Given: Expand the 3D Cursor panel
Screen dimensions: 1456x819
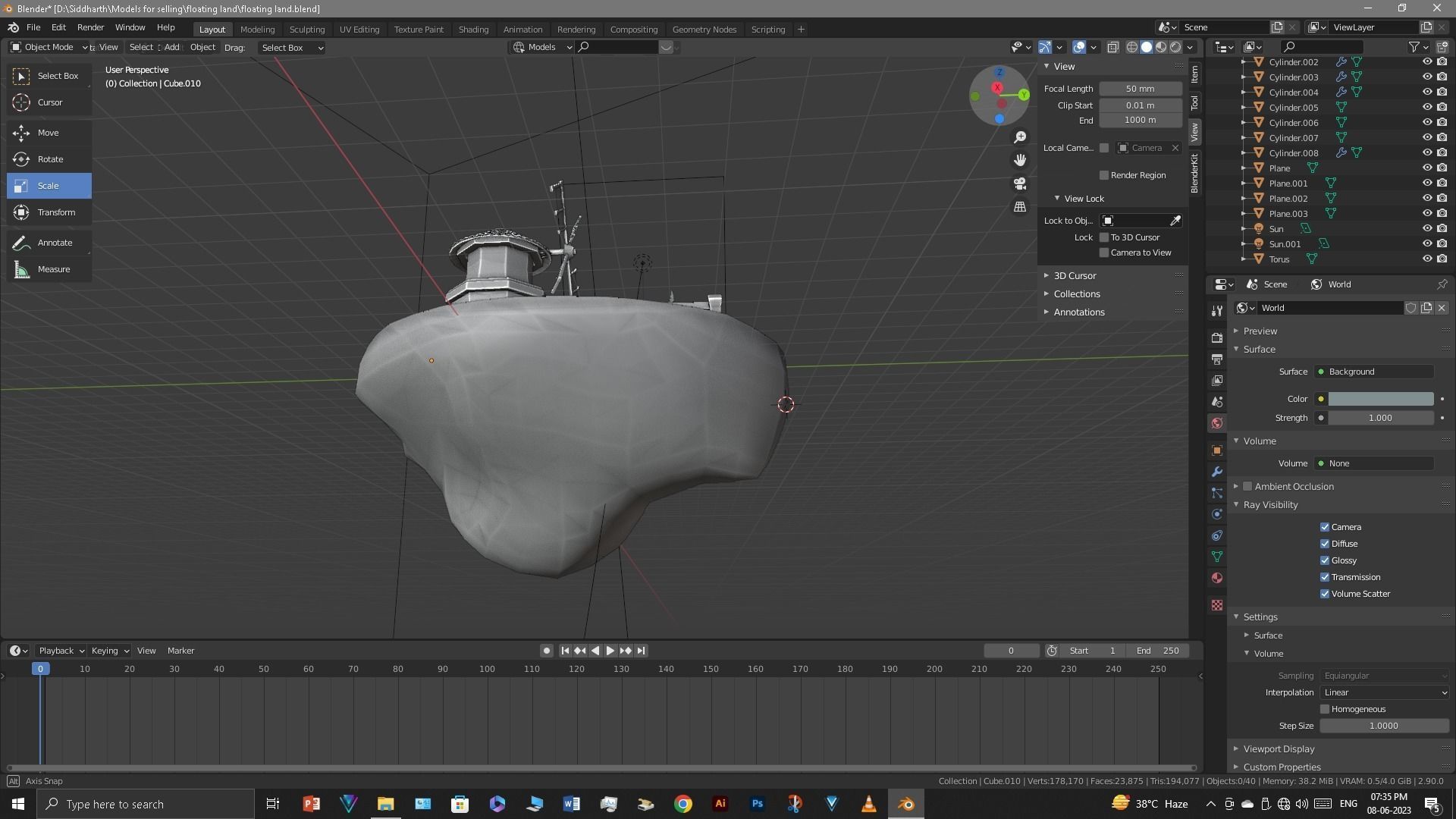Looking at the screenshot, I should click(1075, 275).
